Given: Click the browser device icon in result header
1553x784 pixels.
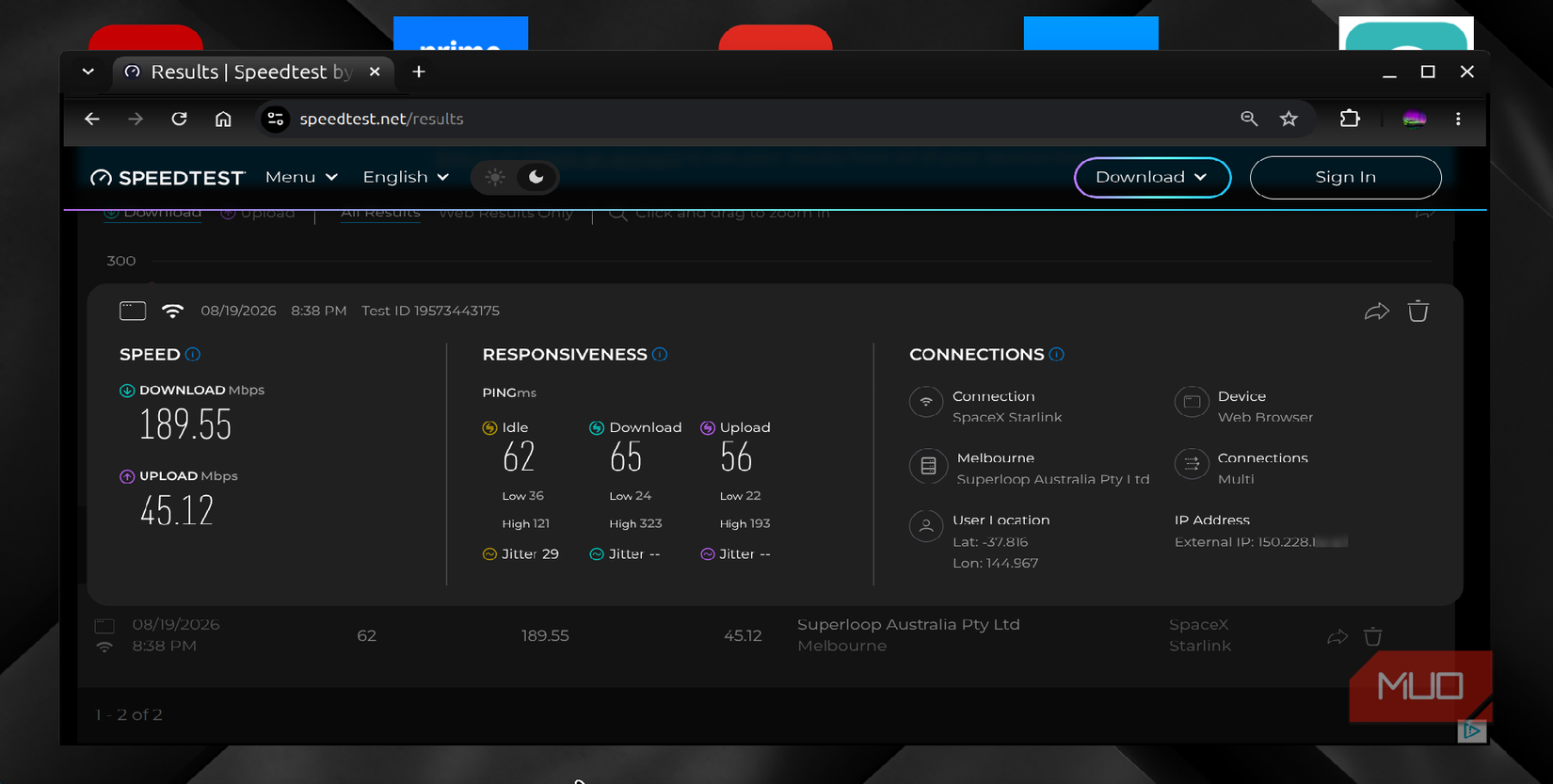Looking at the screenshot, I should coord(133,311).
